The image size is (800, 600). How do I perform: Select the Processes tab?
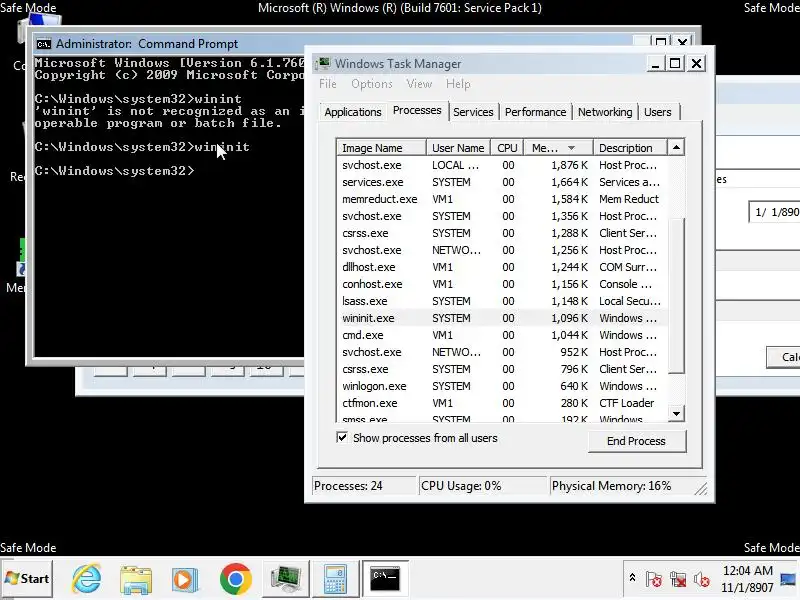[x=417, y=110]
